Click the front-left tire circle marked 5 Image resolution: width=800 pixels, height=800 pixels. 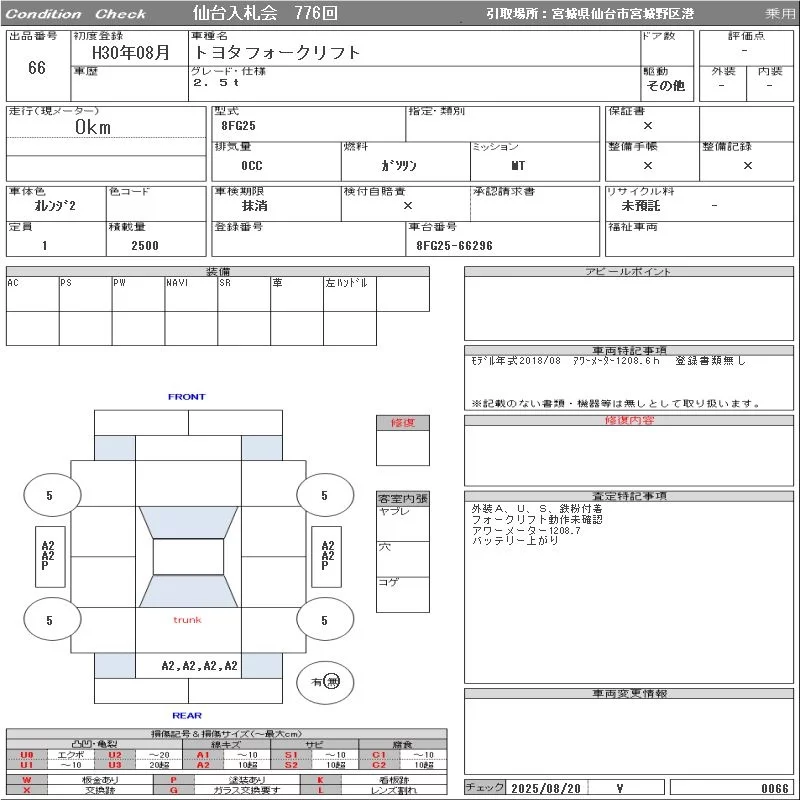(x=50, y=495)
